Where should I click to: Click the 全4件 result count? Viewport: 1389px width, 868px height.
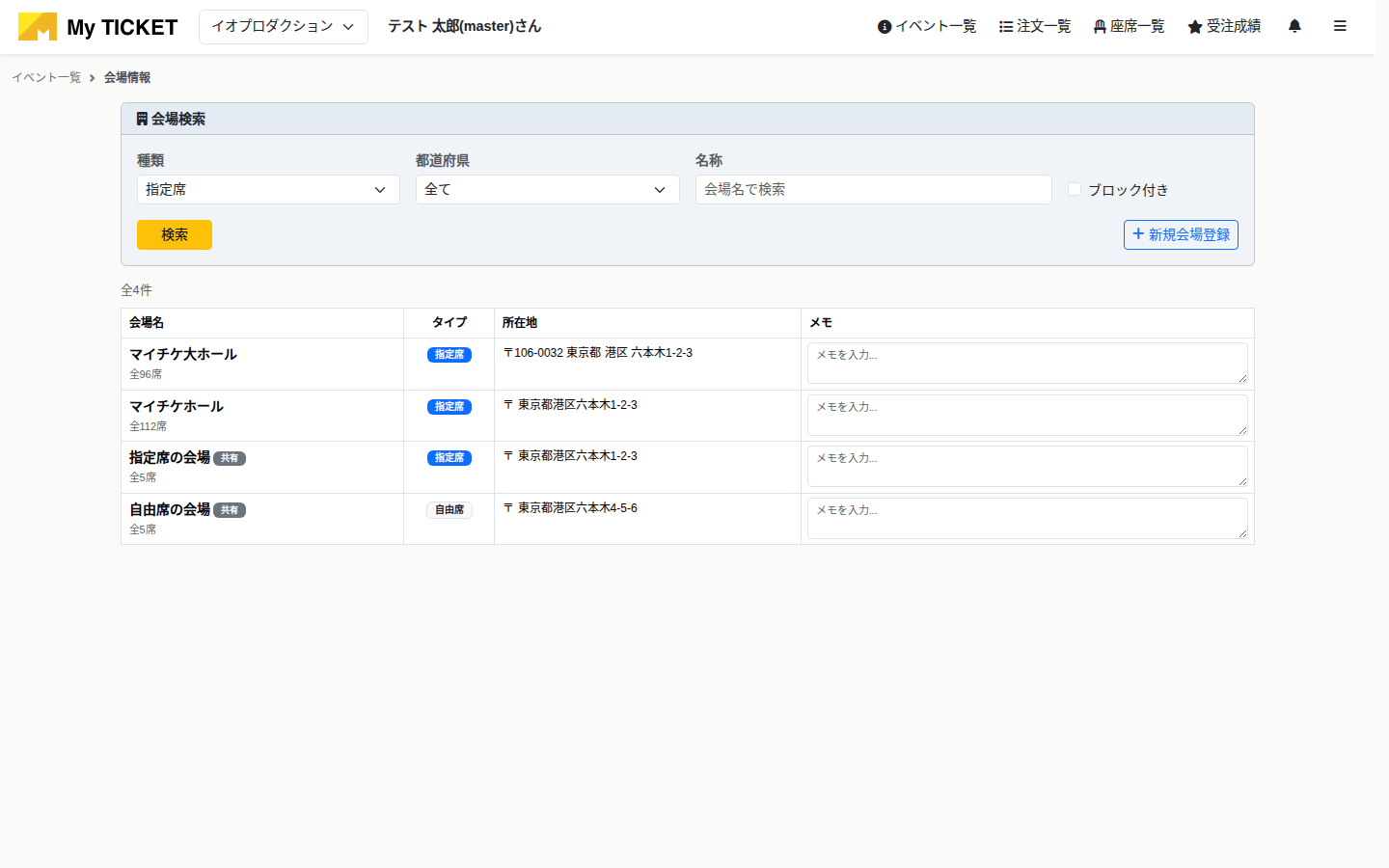[x=136, y=289]
